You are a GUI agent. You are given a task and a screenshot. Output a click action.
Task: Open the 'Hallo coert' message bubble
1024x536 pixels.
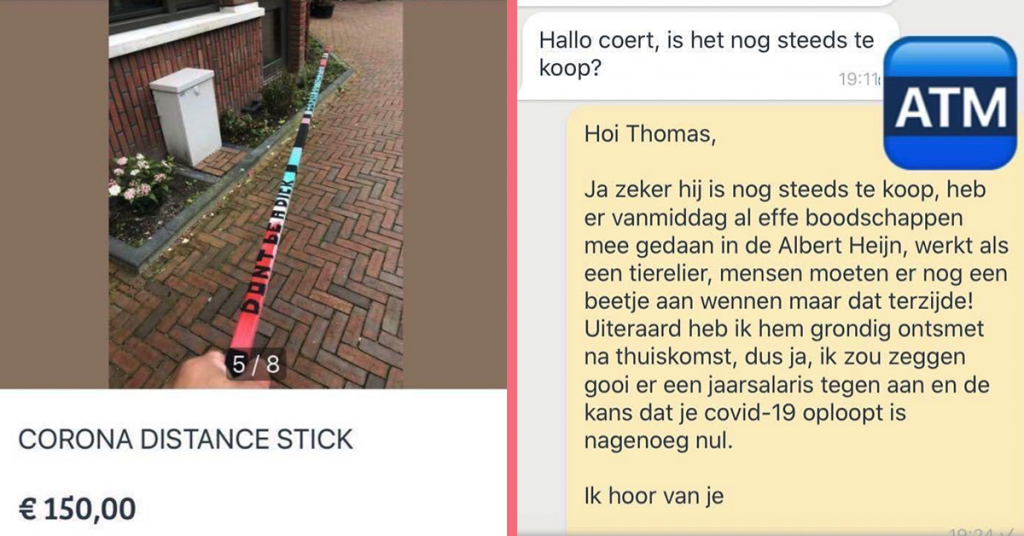709,56
